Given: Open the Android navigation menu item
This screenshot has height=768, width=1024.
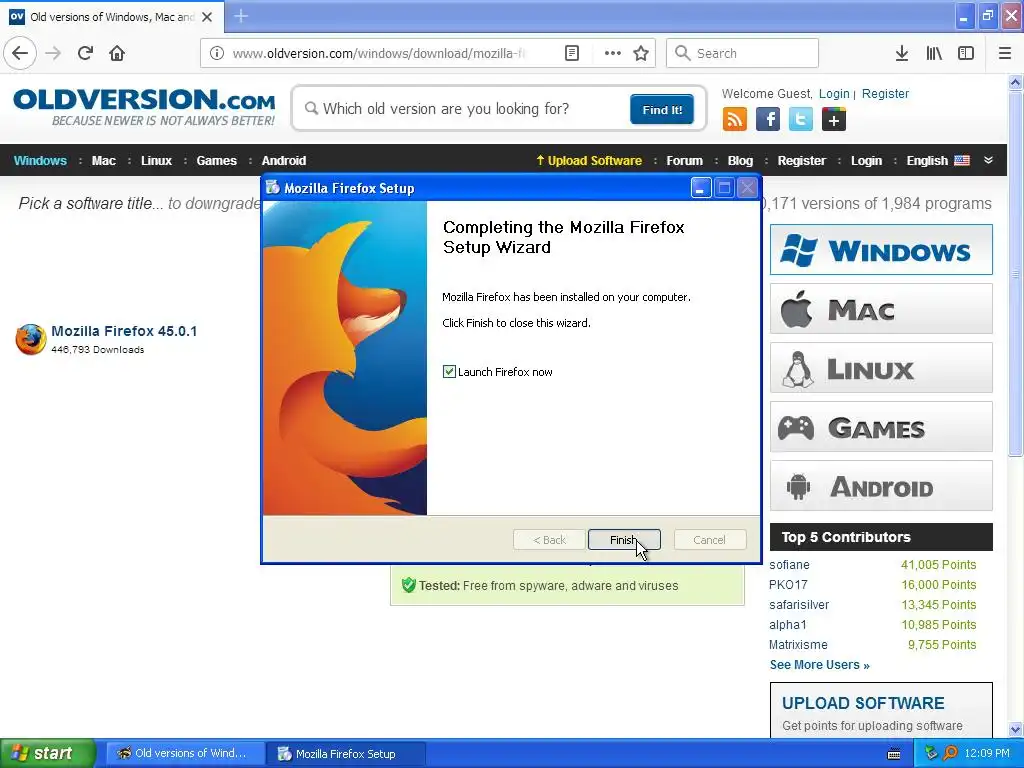Looking at the screenshot, I should coord(283,161).
